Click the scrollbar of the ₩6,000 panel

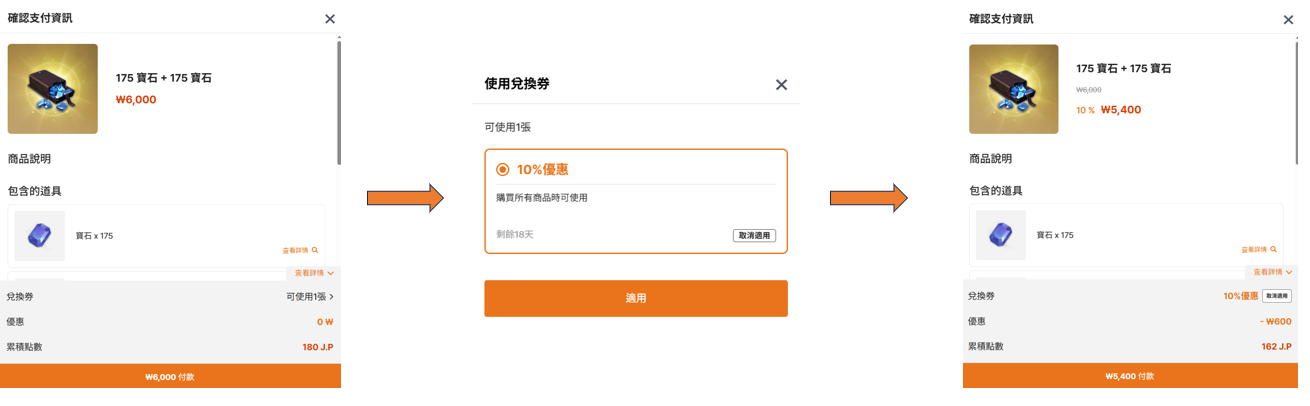click(339, 100)
